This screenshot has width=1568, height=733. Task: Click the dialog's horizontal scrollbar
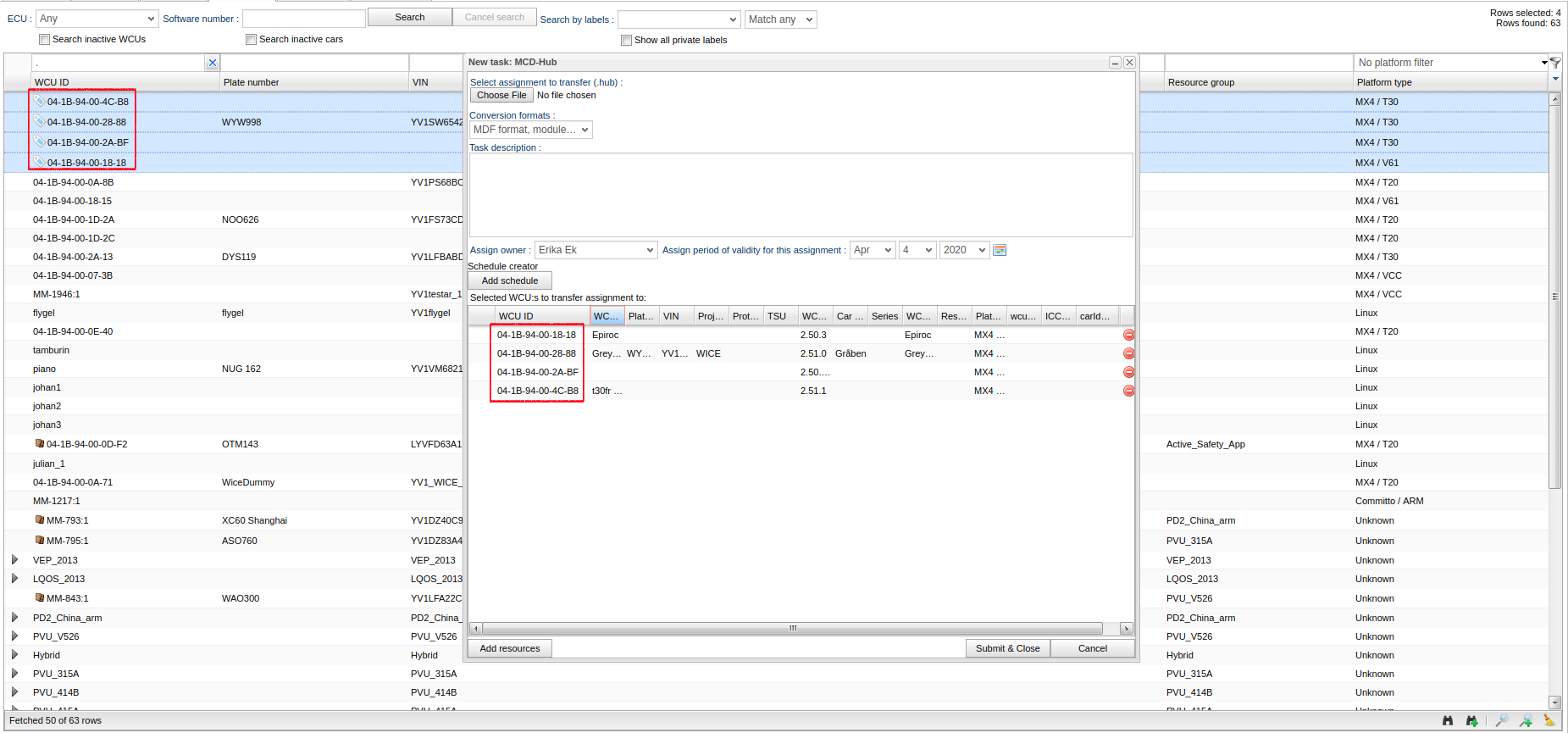tap(792, 629)
